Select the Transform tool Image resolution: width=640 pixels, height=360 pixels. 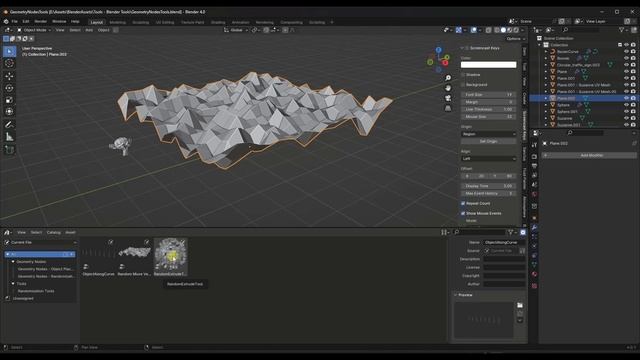pyautogui.click(x=9, y=111)
